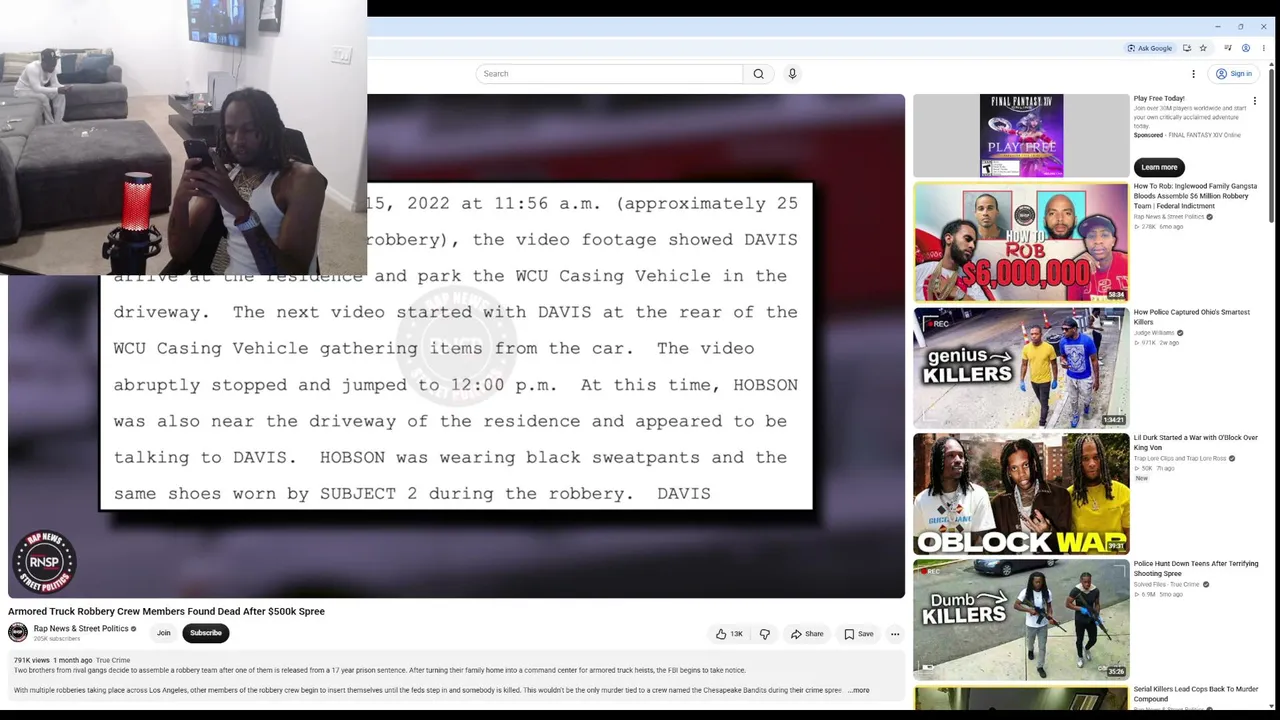Visit Judge Williams channel from the sidebar
The height and width of the screenshot is (720, 1280).
coord(1154,333)
